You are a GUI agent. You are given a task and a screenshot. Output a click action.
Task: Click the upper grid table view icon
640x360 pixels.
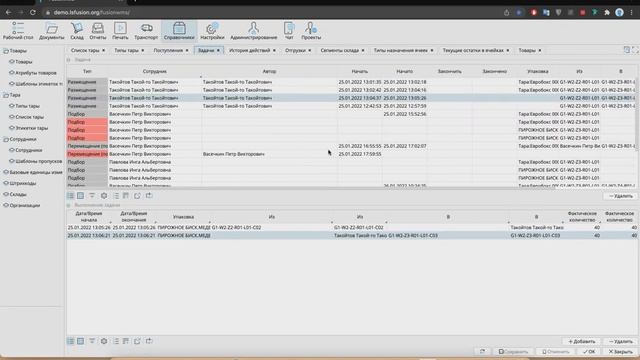[x=80, y=196]
